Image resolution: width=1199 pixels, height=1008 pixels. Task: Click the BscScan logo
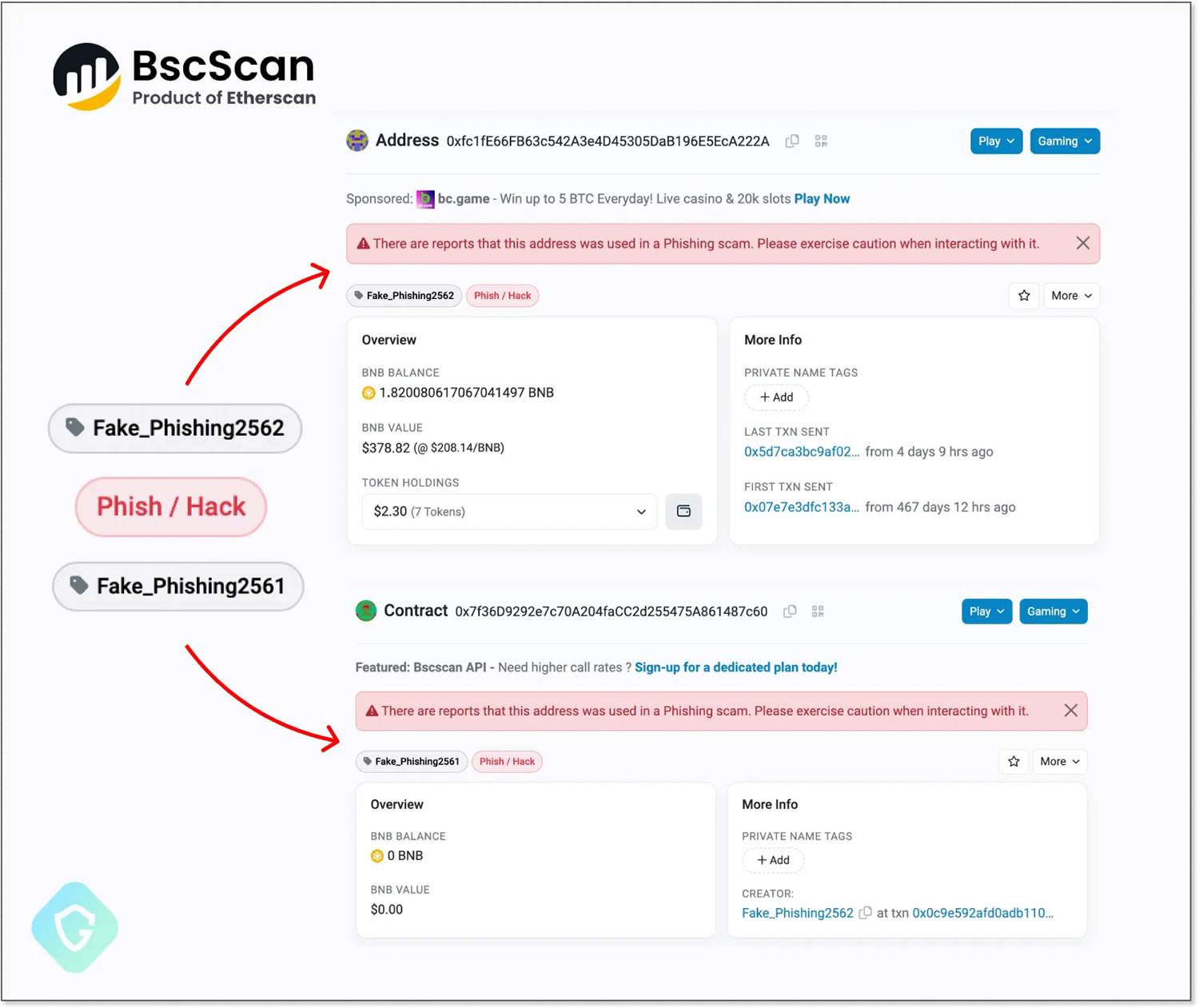pos(184,77)
